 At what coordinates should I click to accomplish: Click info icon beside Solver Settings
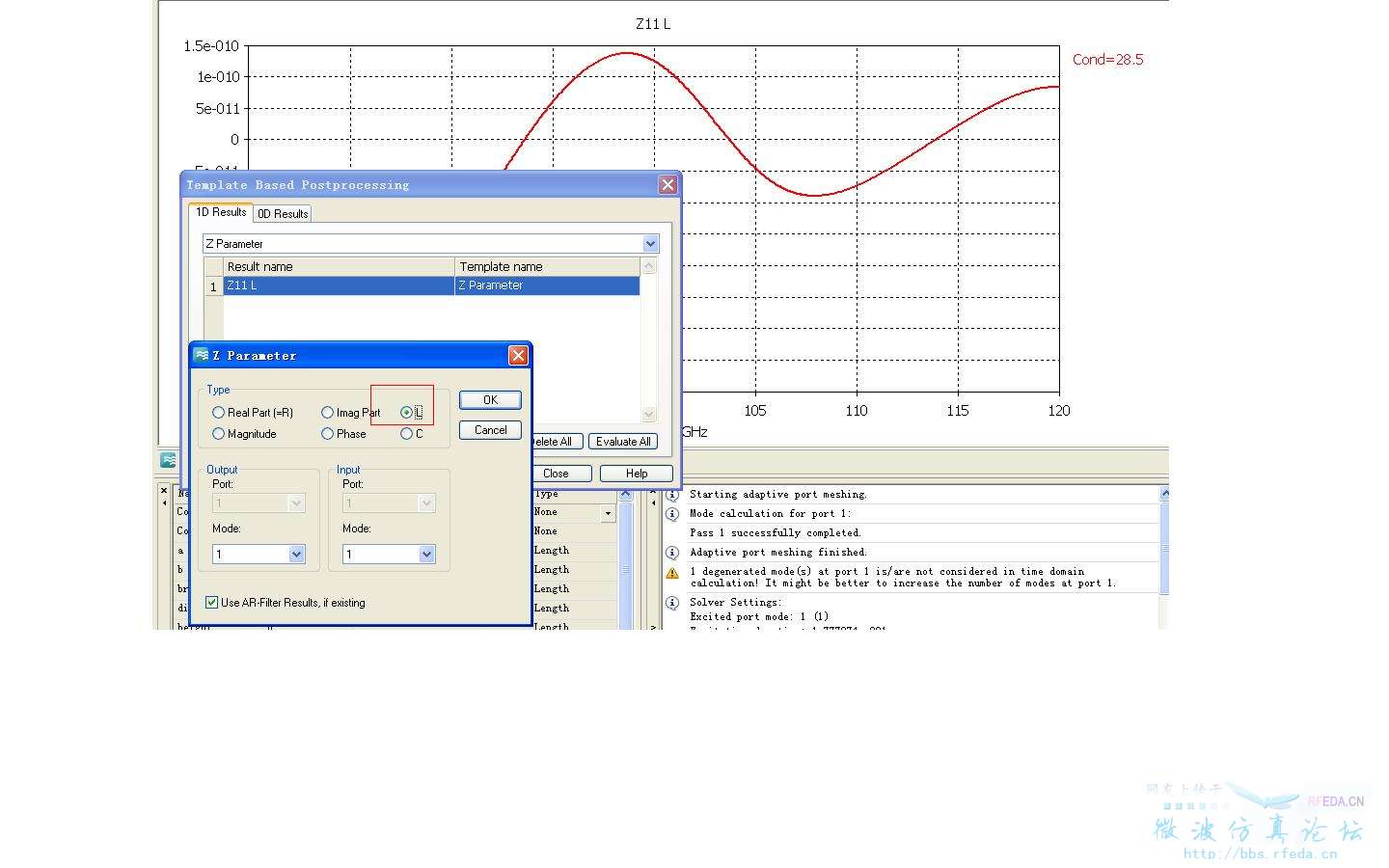tap(672, 603)
